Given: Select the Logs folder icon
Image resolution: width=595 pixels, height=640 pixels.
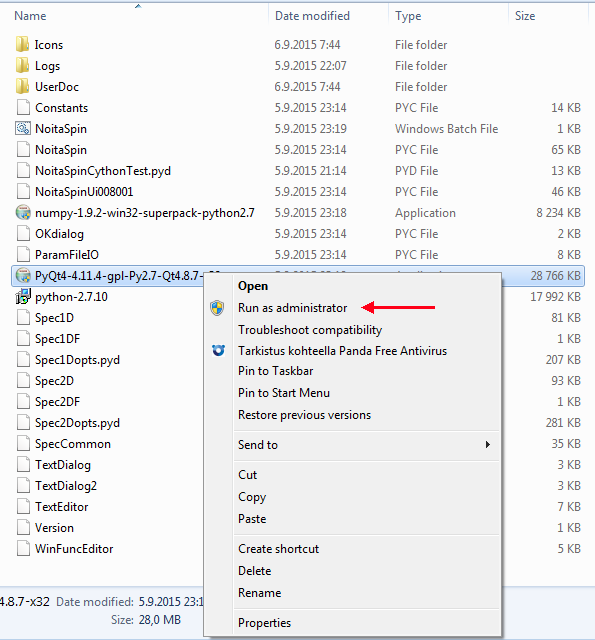Looking at the screenshot, I should [22, 65].
